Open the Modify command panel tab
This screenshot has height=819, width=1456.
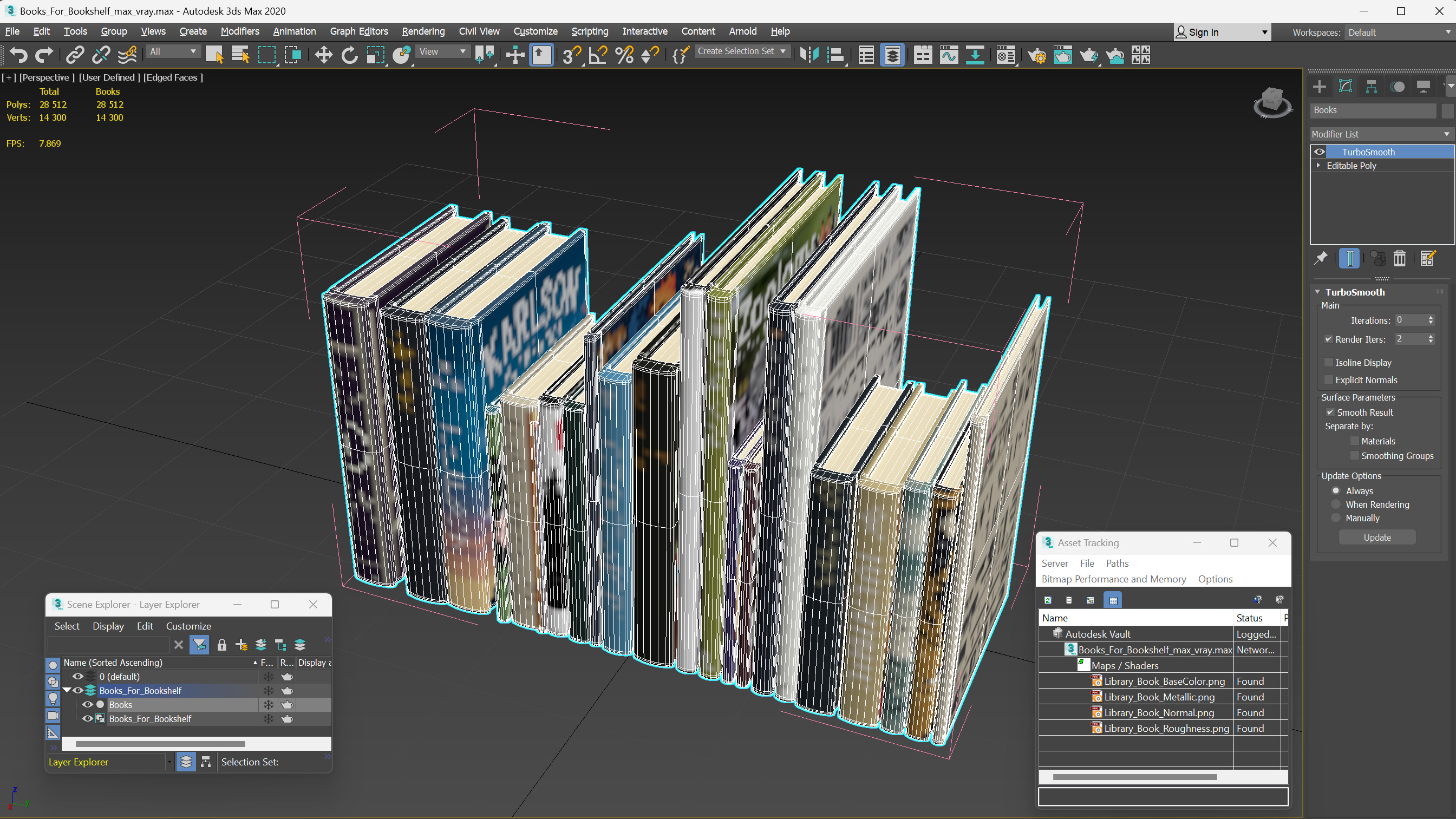point(1345,87)
